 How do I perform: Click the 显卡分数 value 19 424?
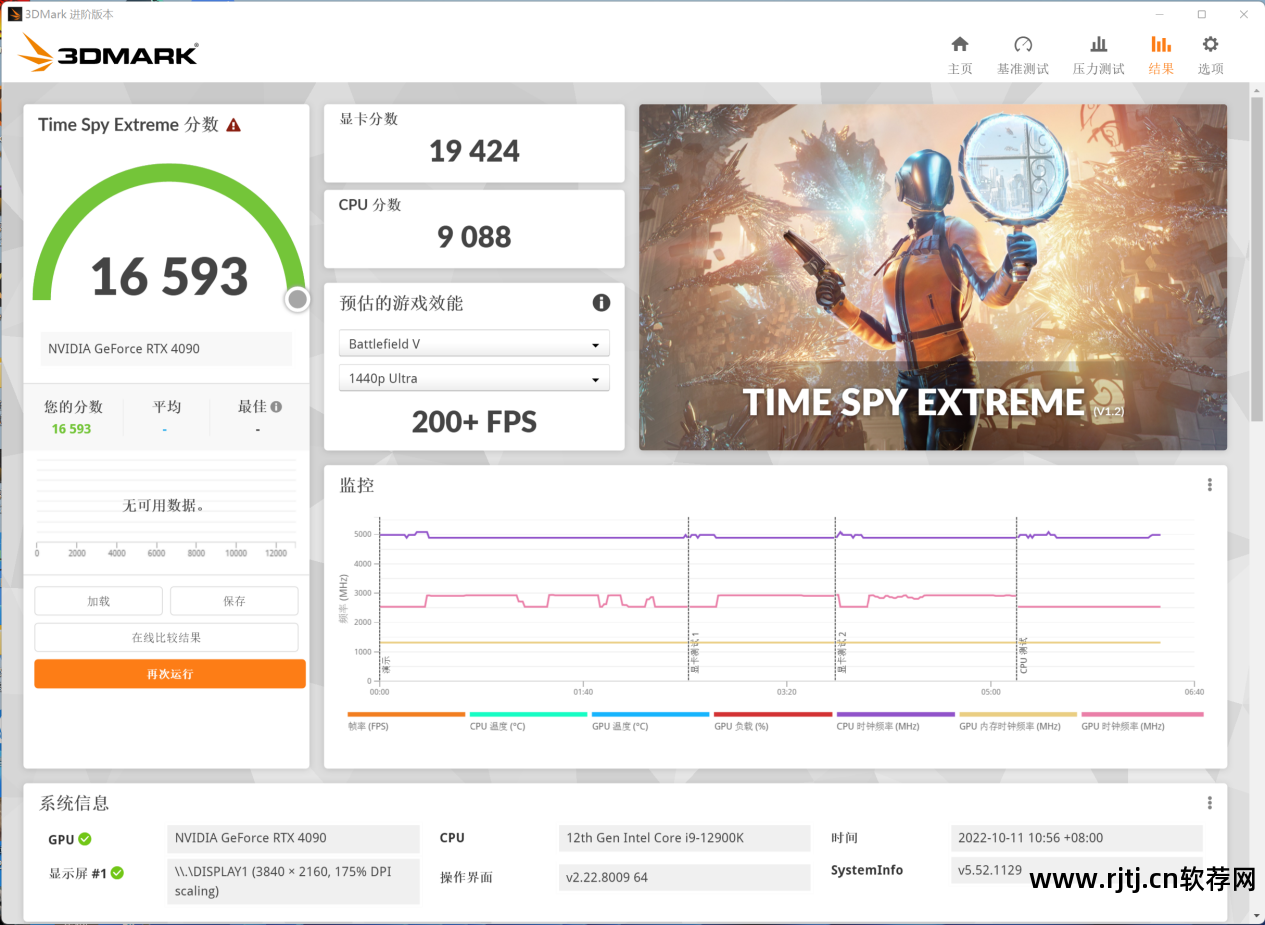tap(474, 152)
